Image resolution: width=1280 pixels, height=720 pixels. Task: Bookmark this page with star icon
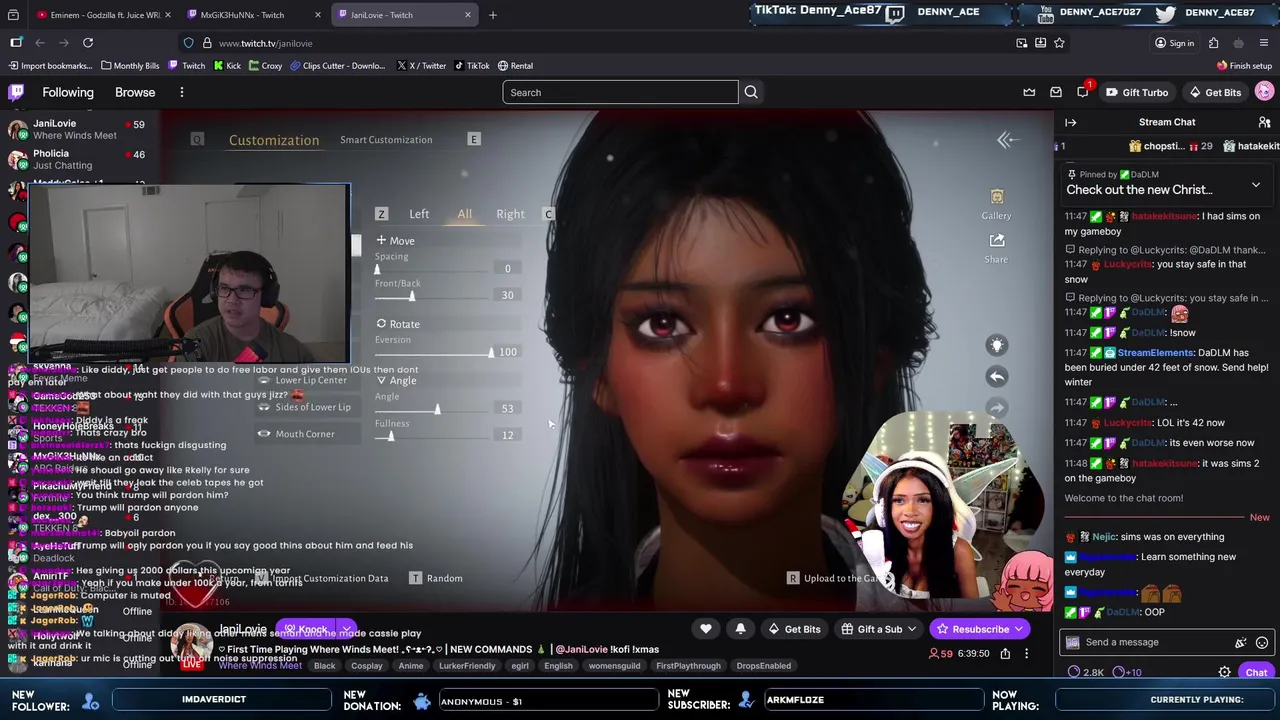pos(1059,43)
